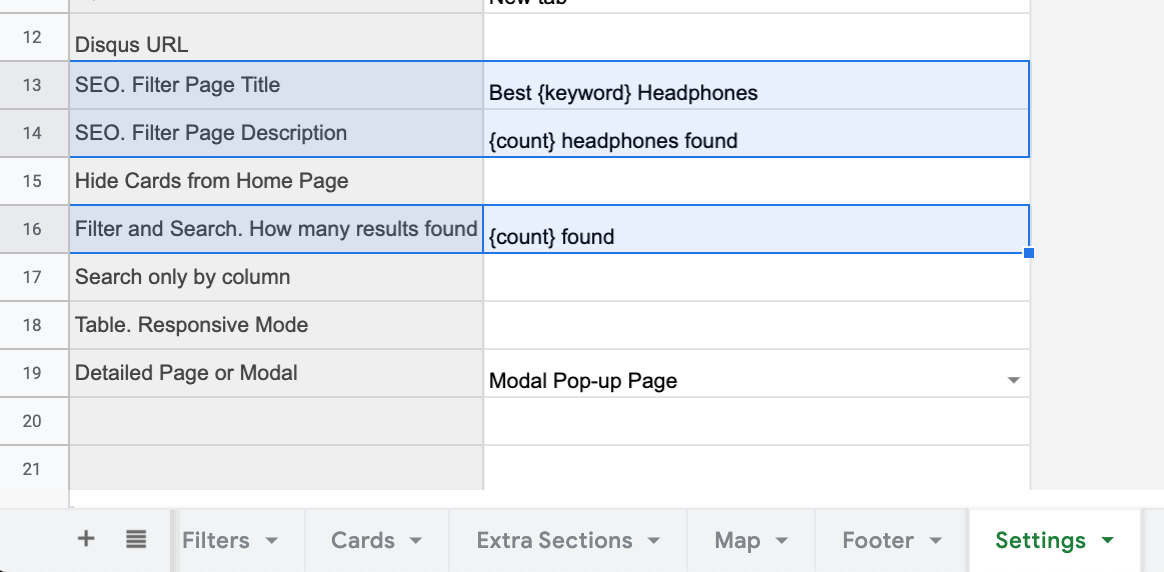The image size is (1164, 572).
Task: Click the blue selection fill handle
Action: coord(1029,253)
